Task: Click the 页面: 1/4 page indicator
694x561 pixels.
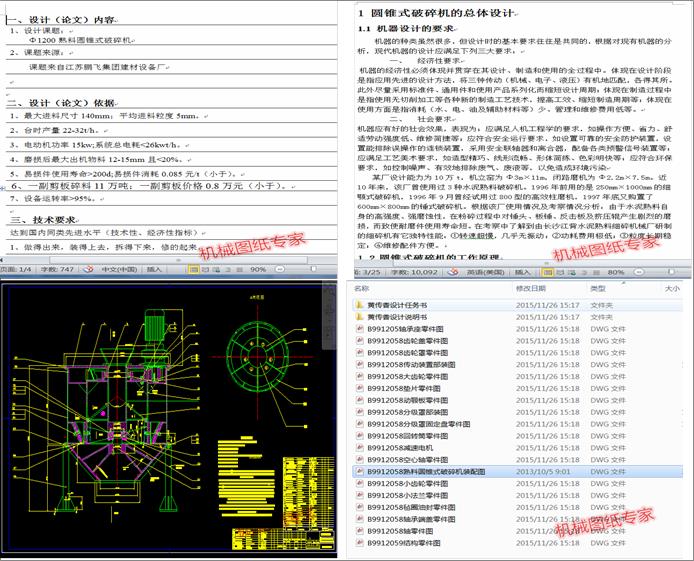Action: (x=16, y=269)
